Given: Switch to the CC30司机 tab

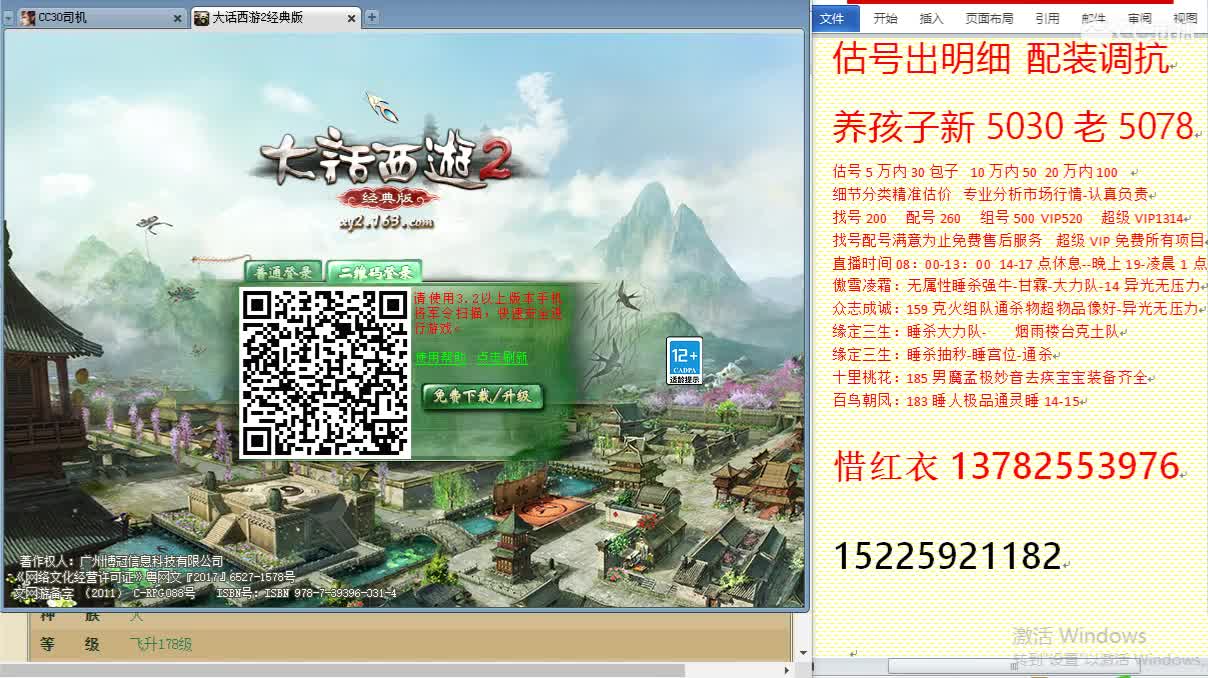Looking at the screenshot, I should click(x=100, y=18).
